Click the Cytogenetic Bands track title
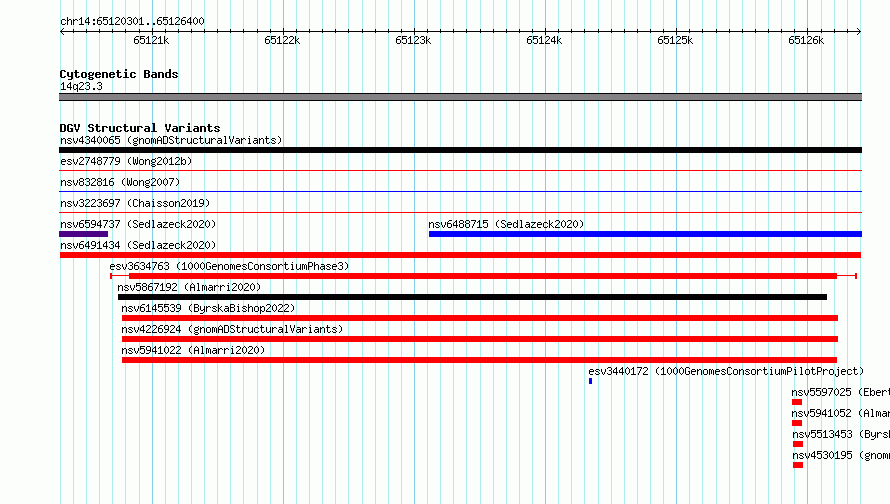890x504 pixels. 119,74
